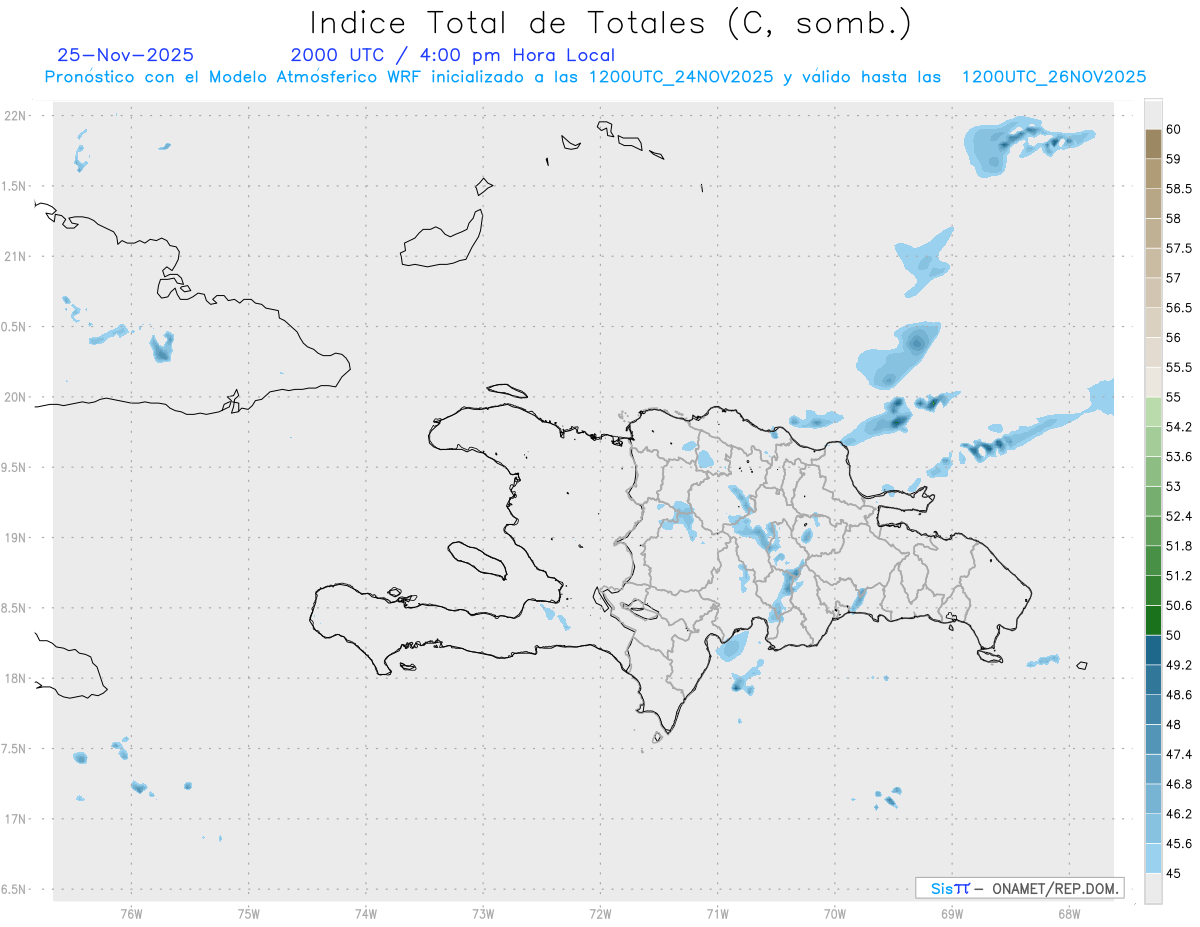This screenshot has height=927, width=1200.
Task: Click the legend value '51.8'
Action: [x=1178, y=546]
